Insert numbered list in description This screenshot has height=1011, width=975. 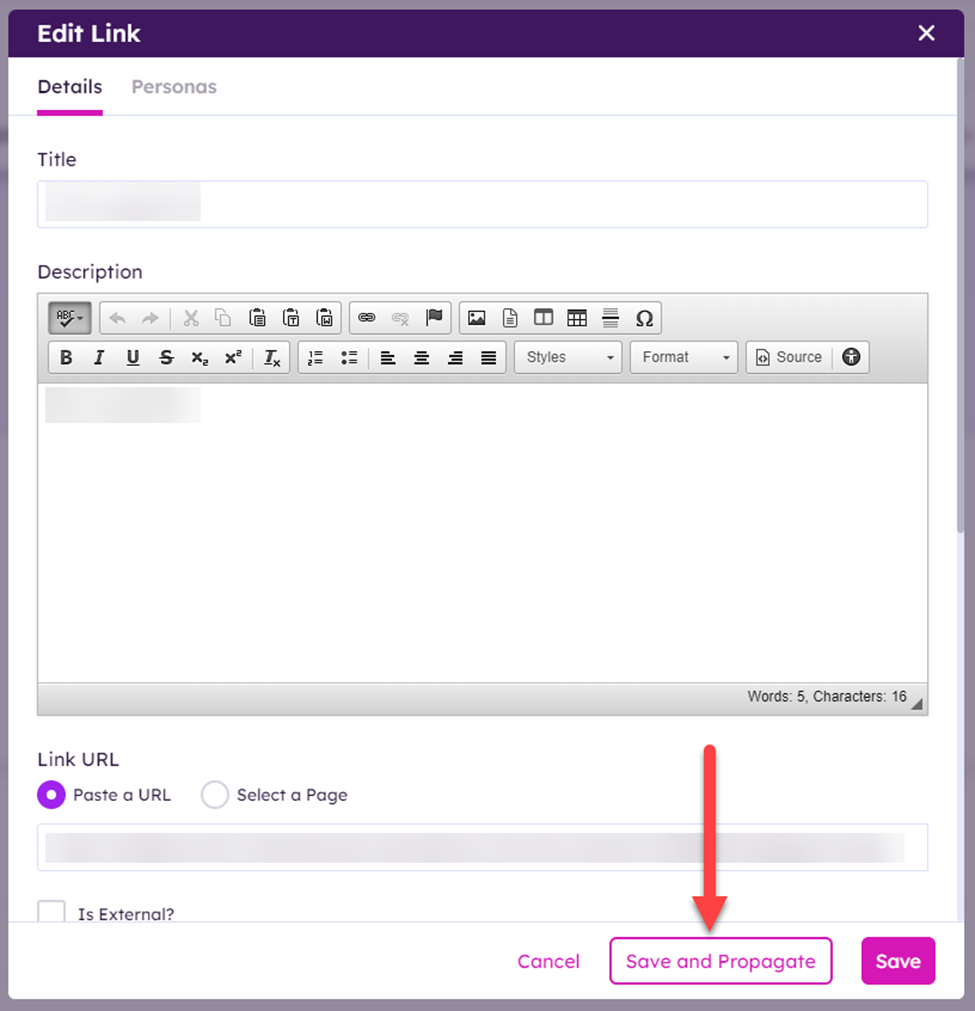coord(315,358)
